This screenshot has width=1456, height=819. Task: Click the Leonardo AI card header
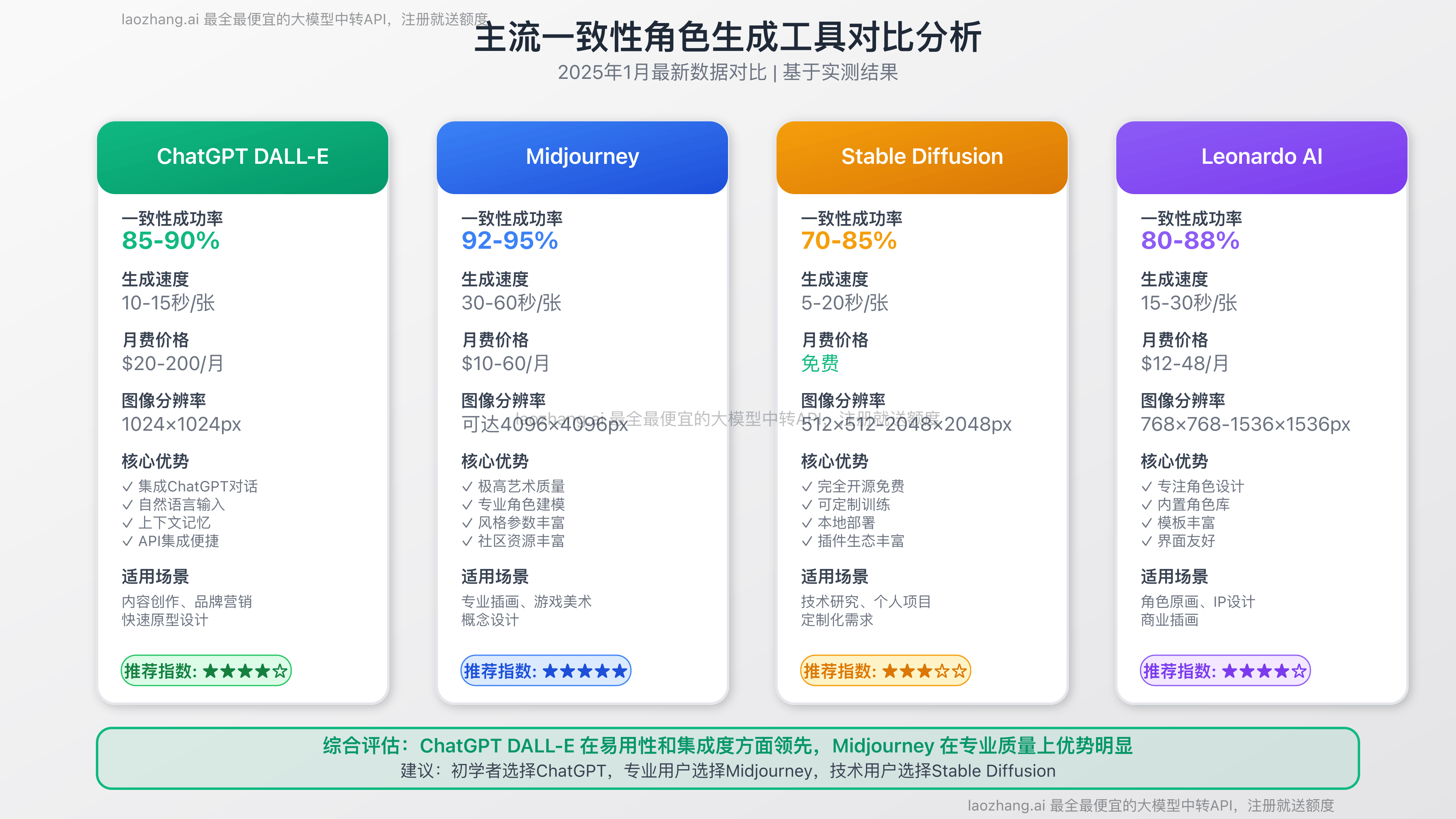click(1261, 157)
